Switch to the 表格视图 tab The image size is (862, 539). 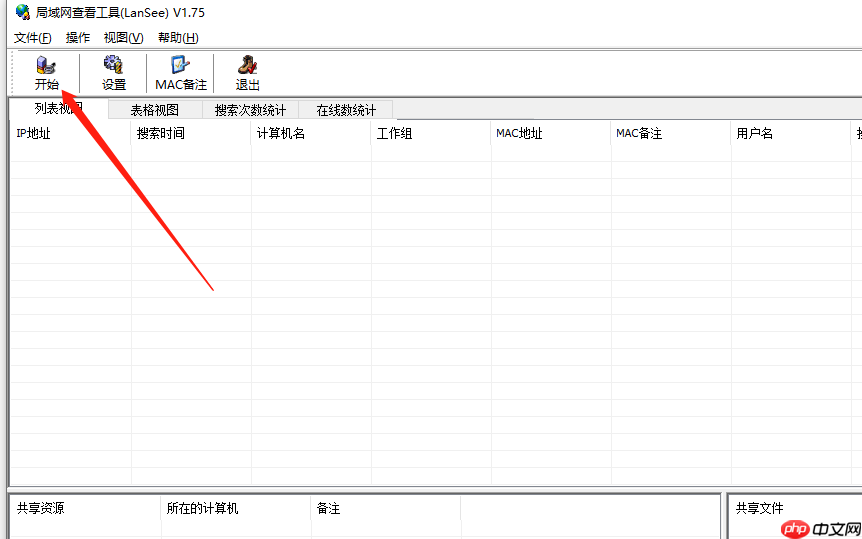155,110
